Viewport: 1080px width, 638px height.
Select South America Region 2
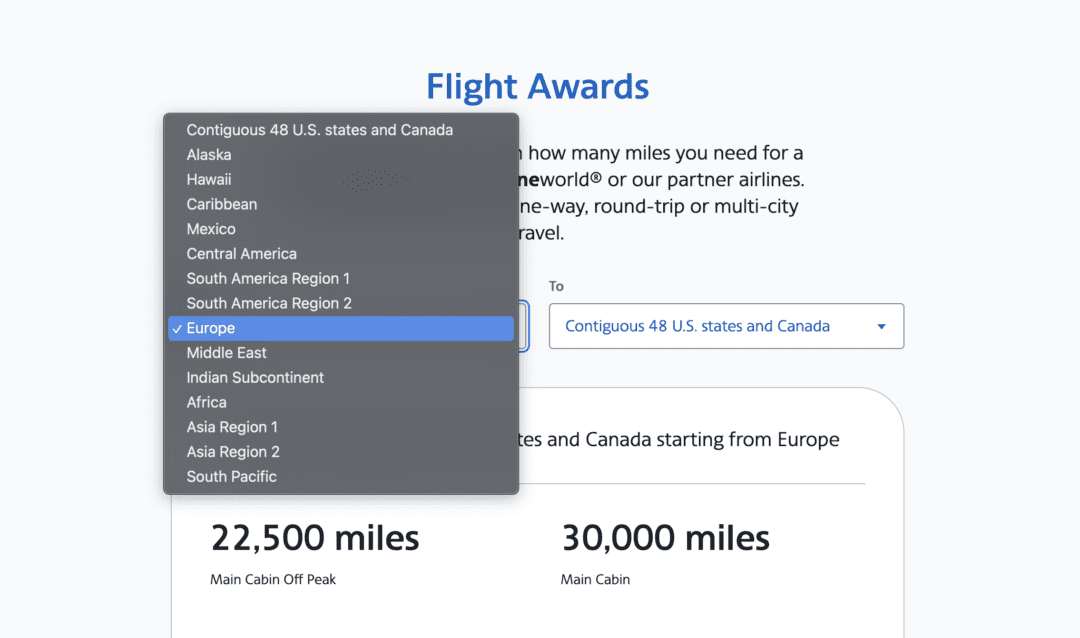pyautogui.click(x=267, y=303)
